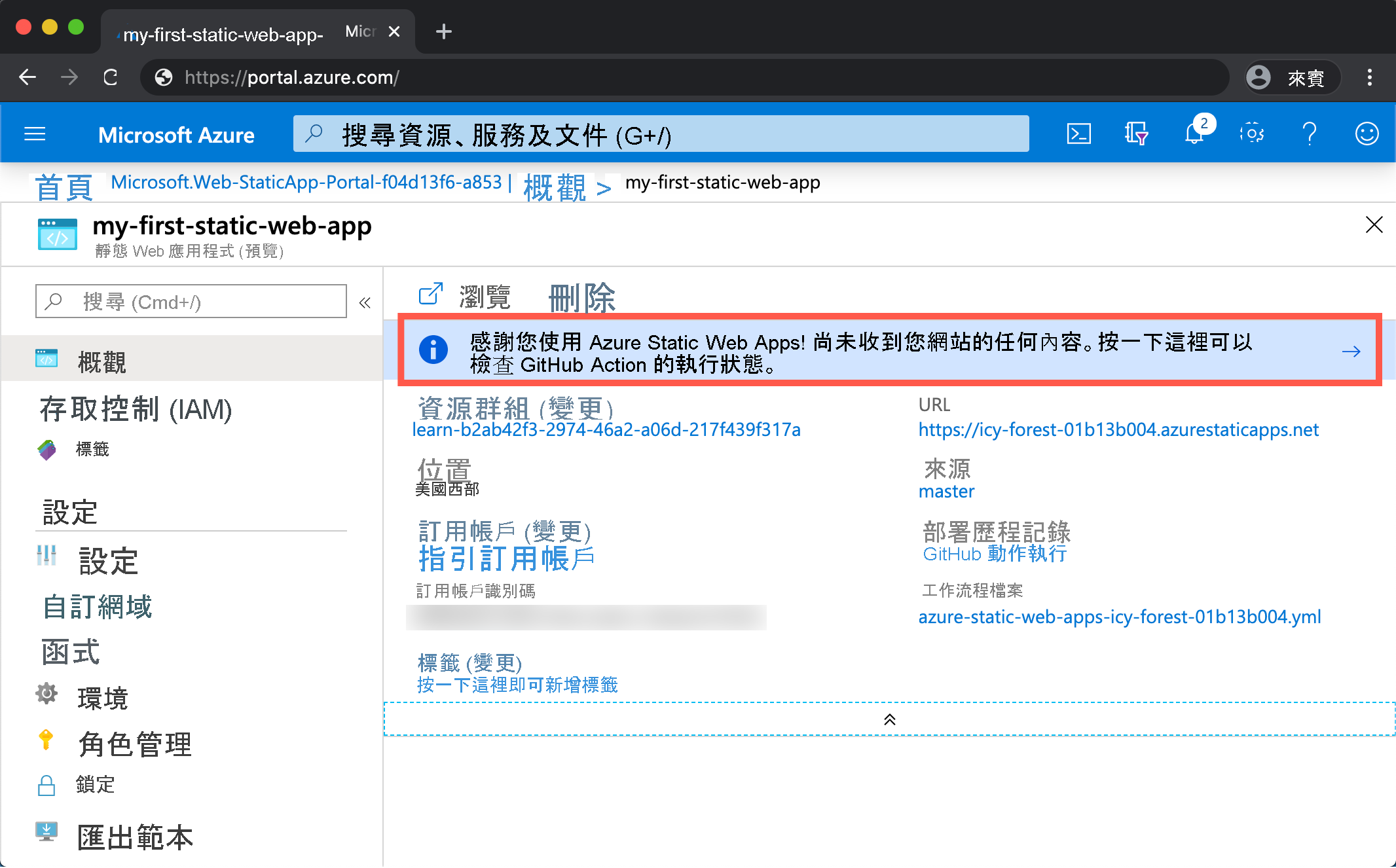Click the site info globe icon in address bar
The height and width of the screenshot is (868, 1396).
[x=163, y=78]
